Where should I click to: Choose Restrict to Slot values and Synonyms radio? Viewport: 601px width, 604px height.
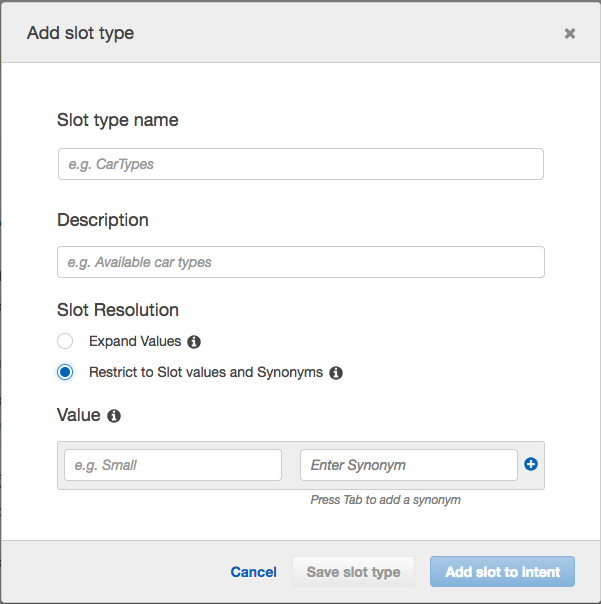pyautogui.click(x=65, y=372)
